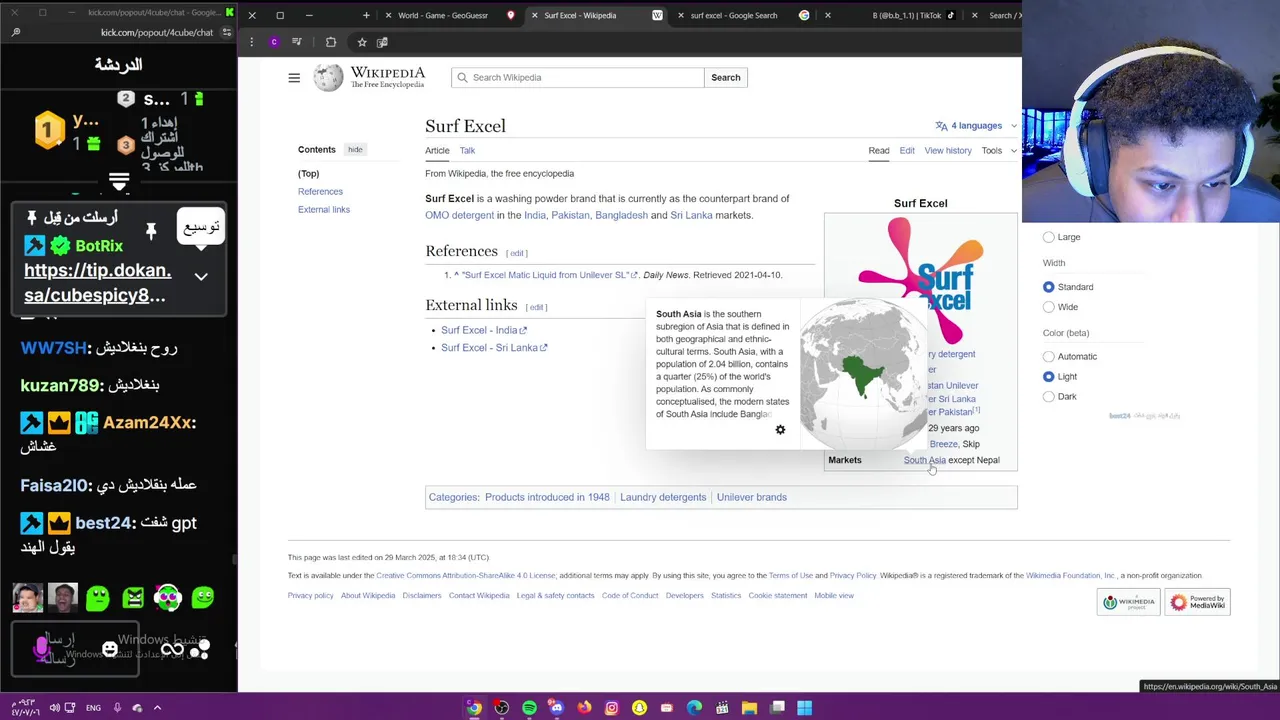Click the South Asia globe map thumbnail

point(863,374)
